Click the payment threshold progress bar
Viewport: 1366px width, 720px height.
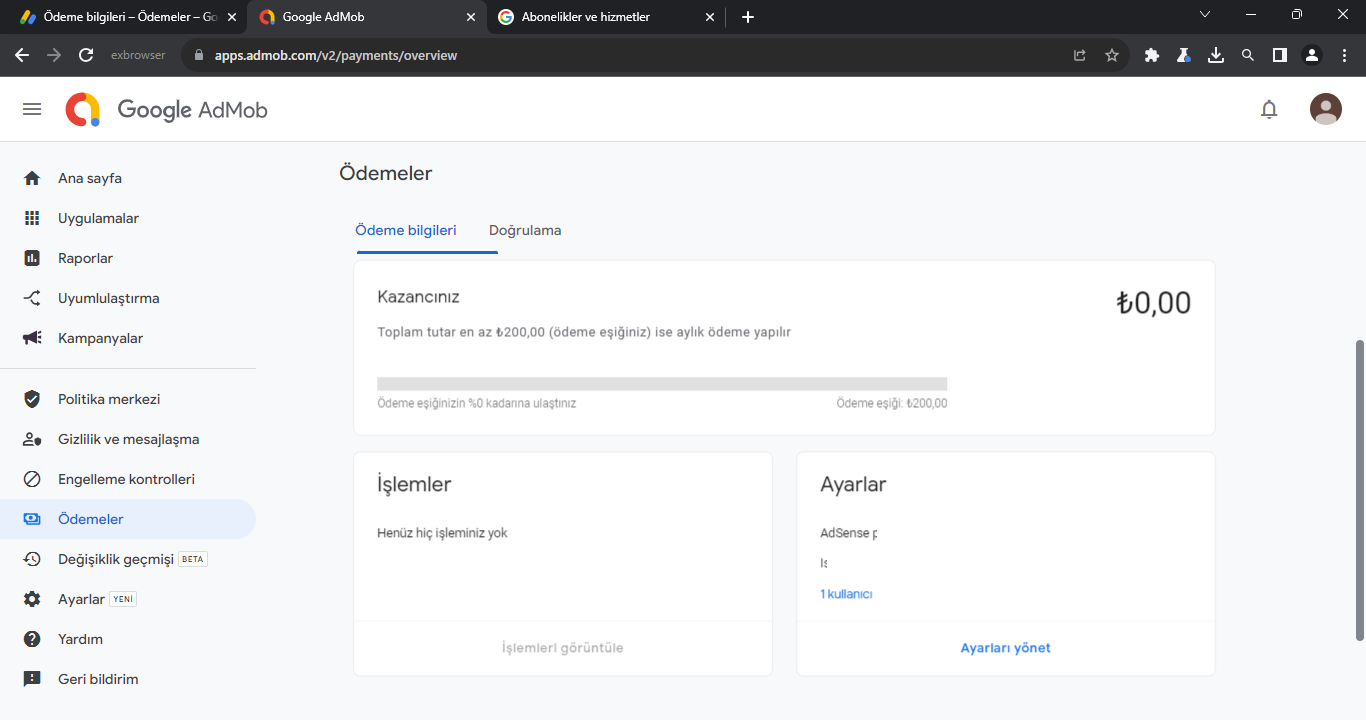pos(662,384)
